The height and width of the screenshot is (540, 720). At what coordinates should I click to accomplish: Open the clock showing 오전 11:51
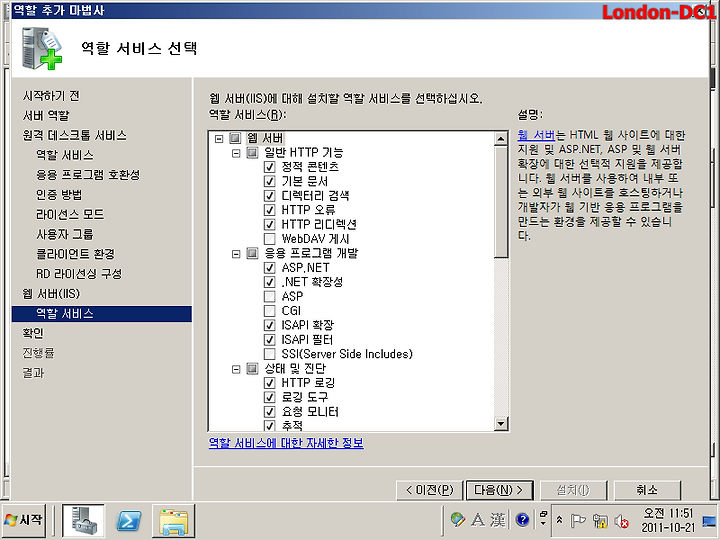[669, 520]
